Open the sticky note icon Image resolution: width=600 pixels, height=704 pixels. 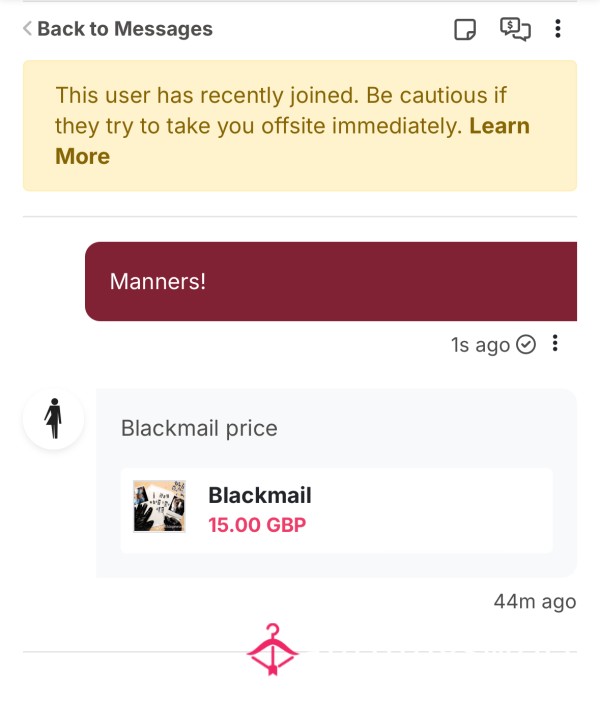[x=465, y=30]
